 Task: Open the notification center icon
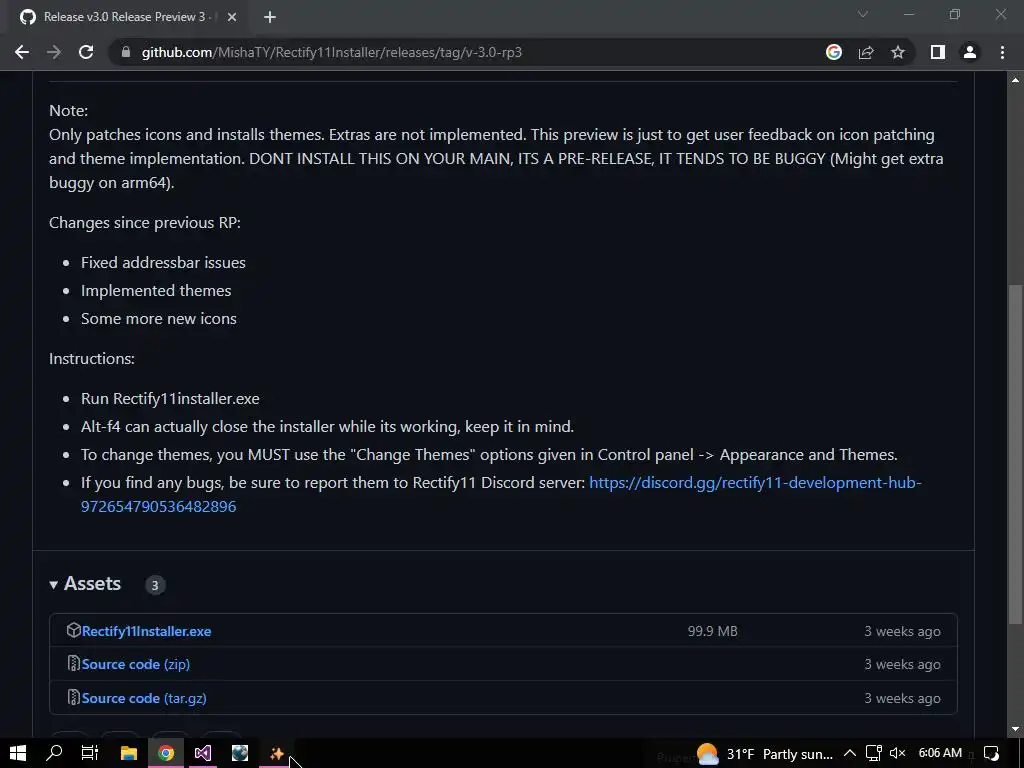[x=991, y=754]
